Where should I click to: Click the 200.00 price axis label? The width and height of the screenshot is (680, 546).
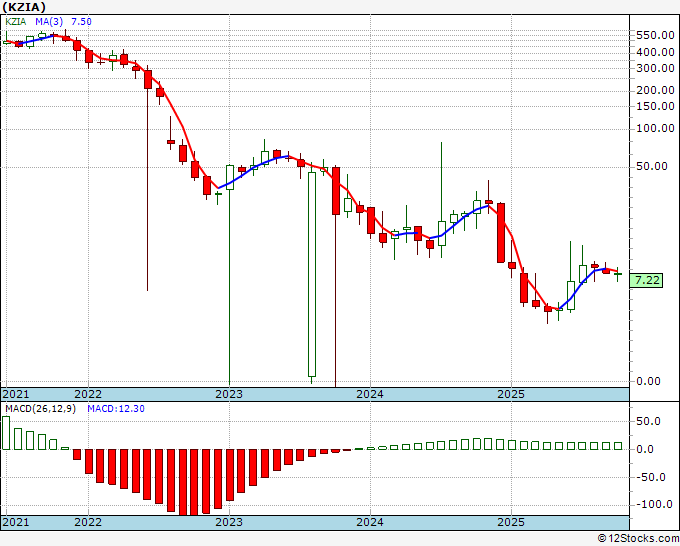(x=655, y=90)
